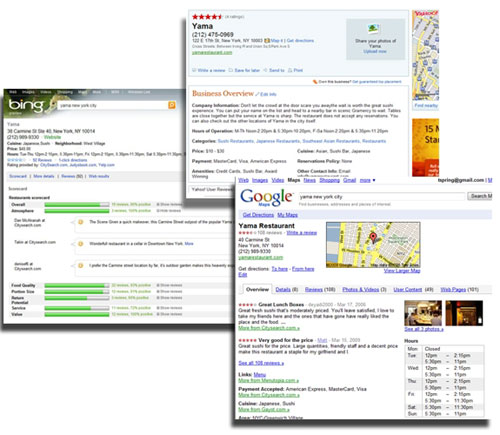Select the Reviews (92) tab on Bing

click(72, 176)
